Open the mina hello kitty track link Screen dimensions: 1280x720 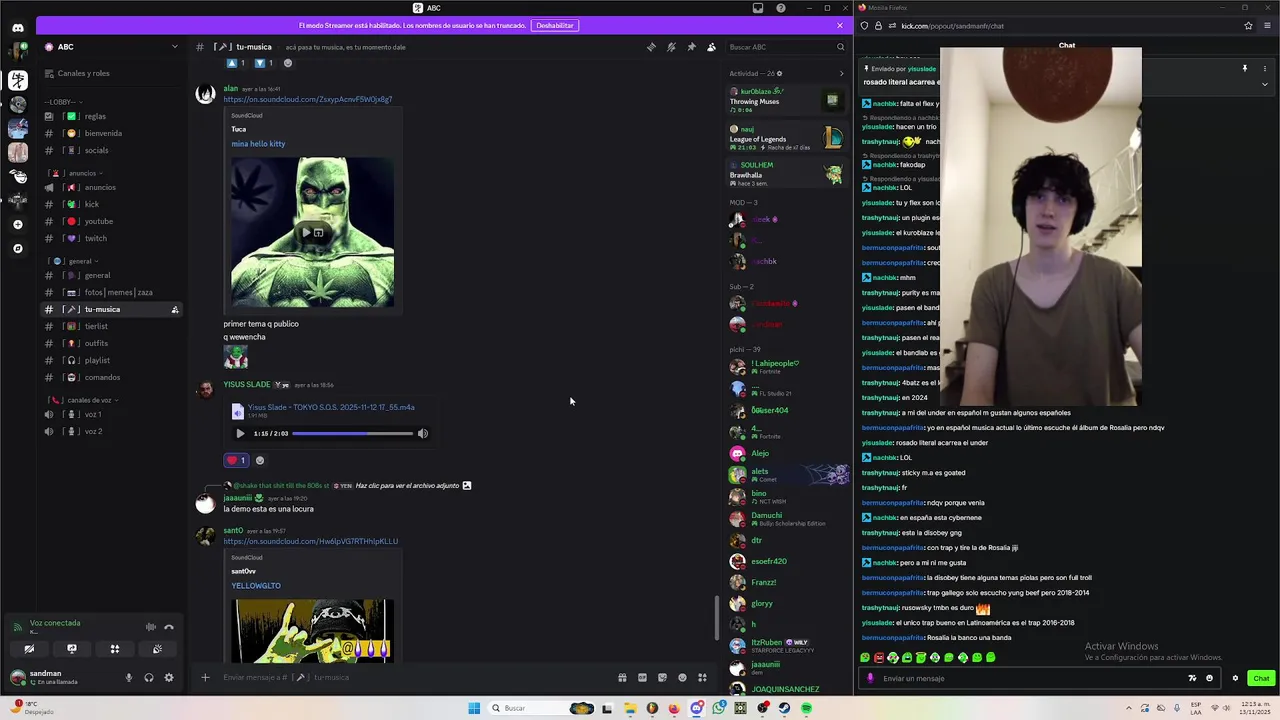coord(258,144)
